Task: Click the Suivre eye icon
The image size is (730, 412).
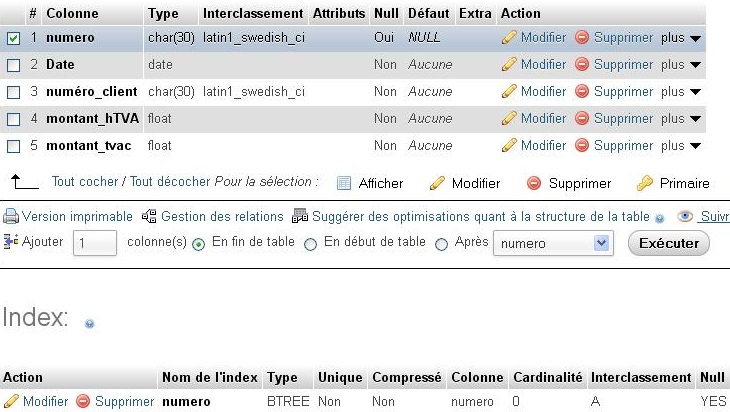Action: (x=685, y=216)
